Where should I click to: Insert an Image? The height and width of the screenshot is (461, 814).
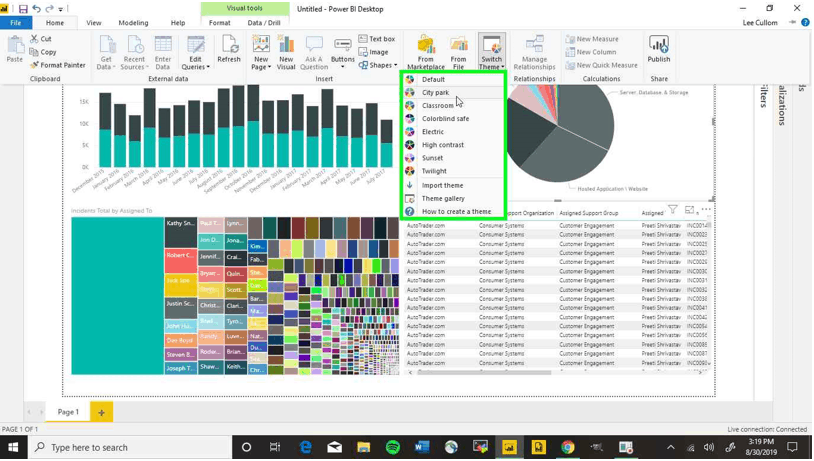[374, 52]
